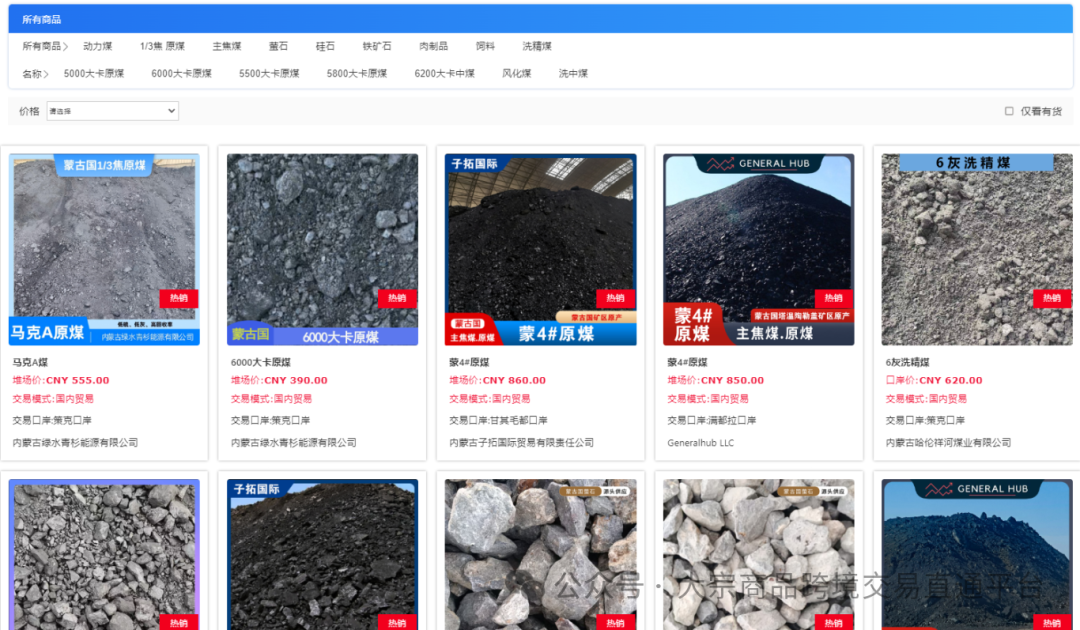The image size is (1080, 630).
Task: Click the 热销 badge on 马克A煤 image
Action: 179,298
